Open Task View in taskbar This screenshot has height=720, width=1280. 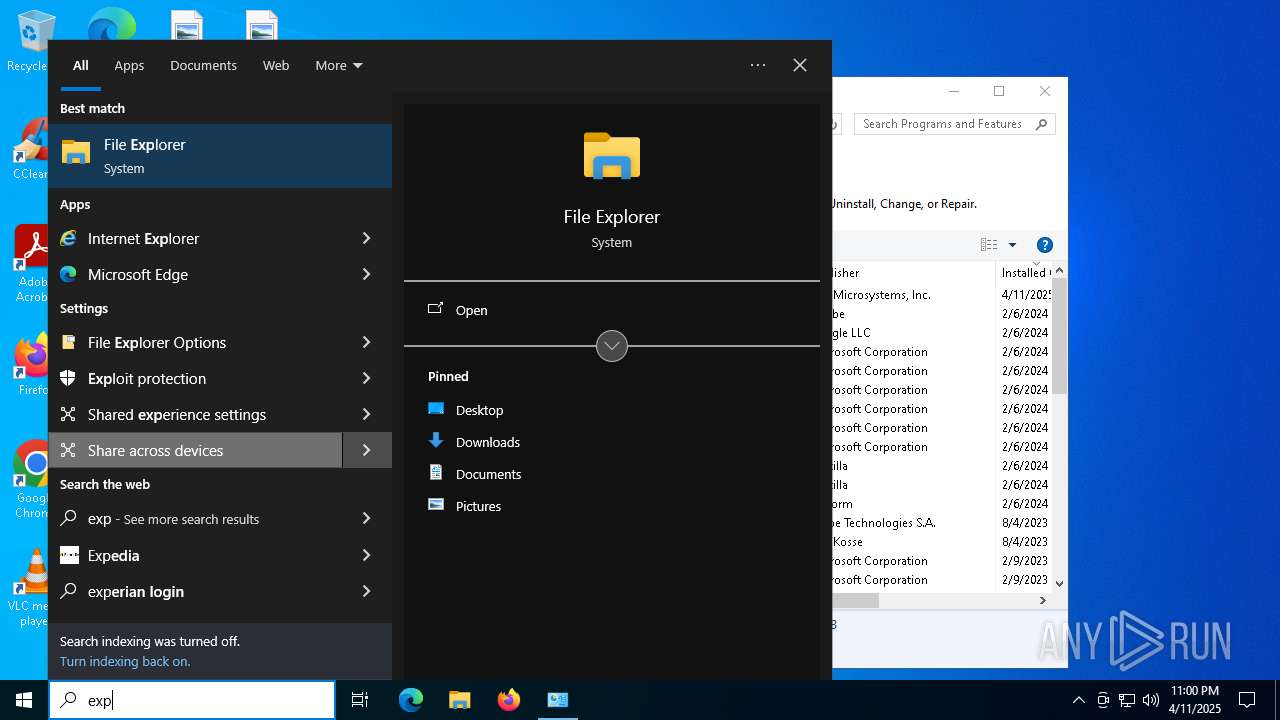(360, 700)
